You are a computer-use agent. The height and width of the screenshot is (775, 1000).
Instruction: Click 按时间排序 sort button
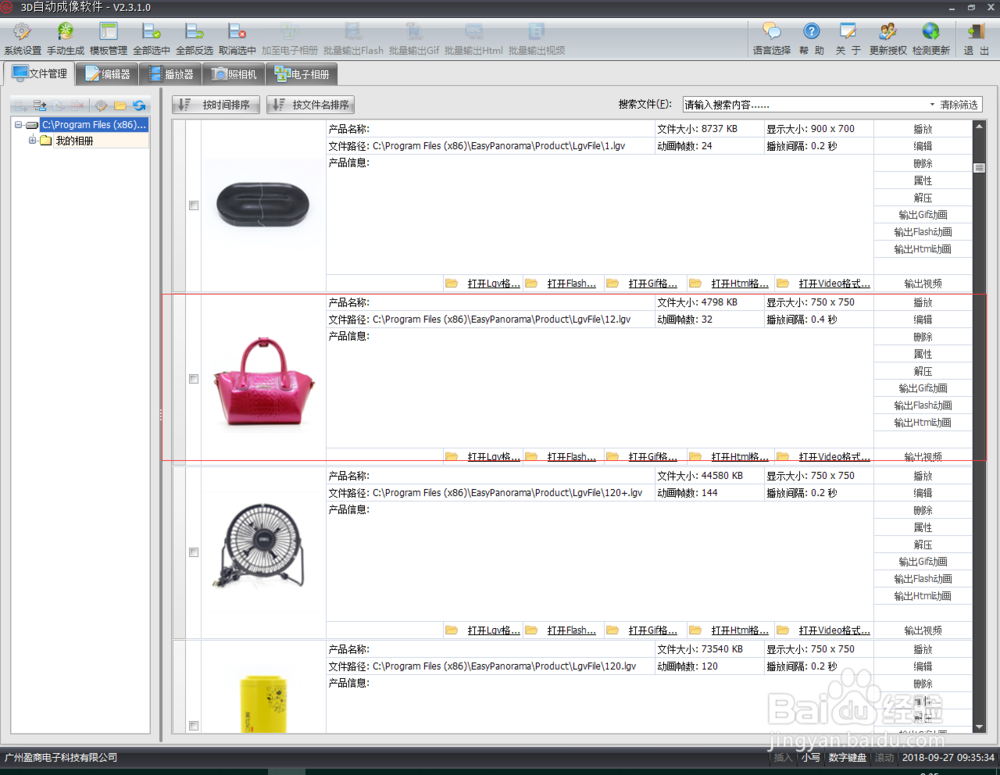tap(216, 105)
